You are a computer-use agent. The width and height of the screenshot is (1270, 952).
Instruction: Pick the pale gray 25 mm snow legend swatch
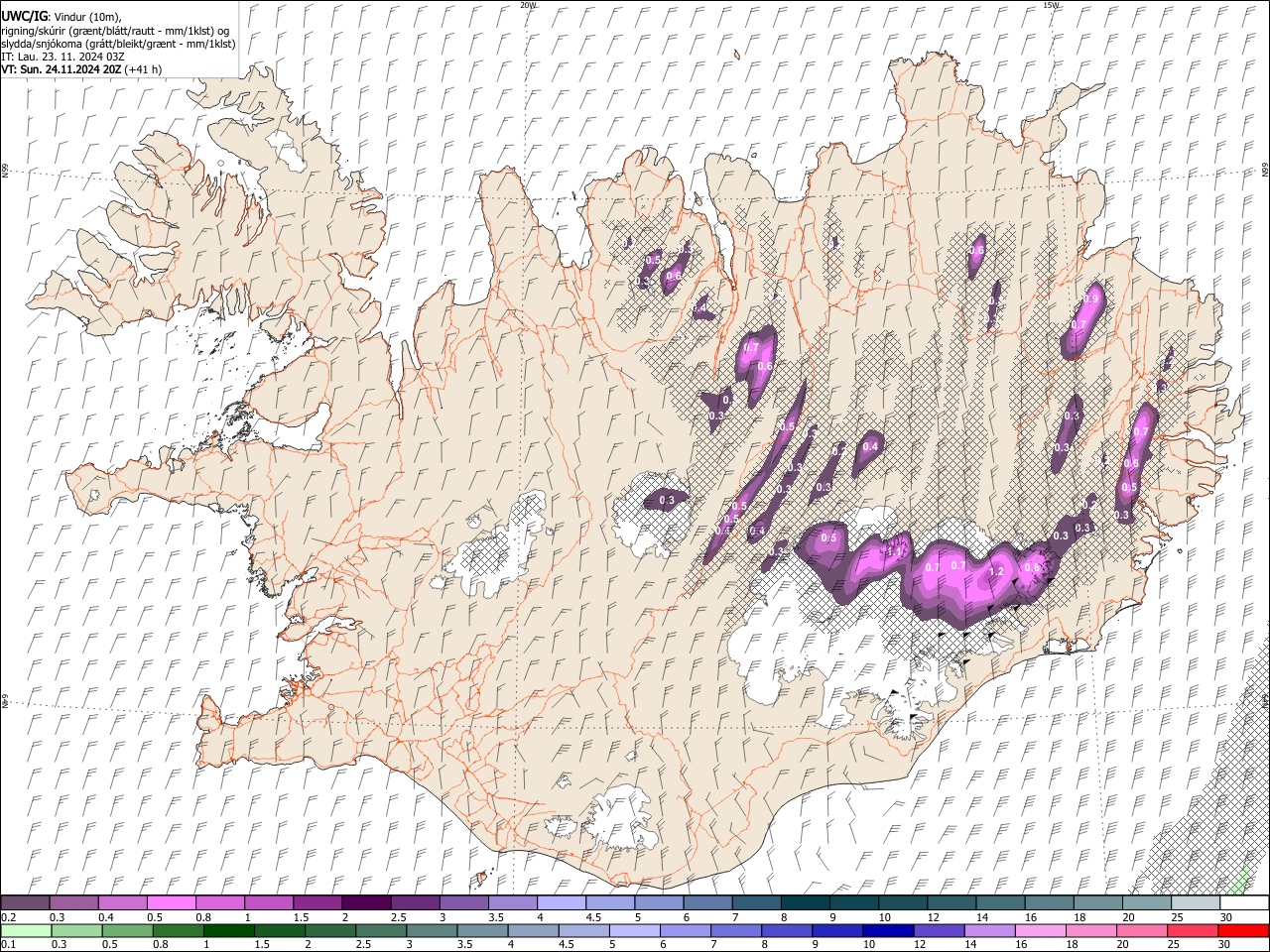(x=1195, y=902)
